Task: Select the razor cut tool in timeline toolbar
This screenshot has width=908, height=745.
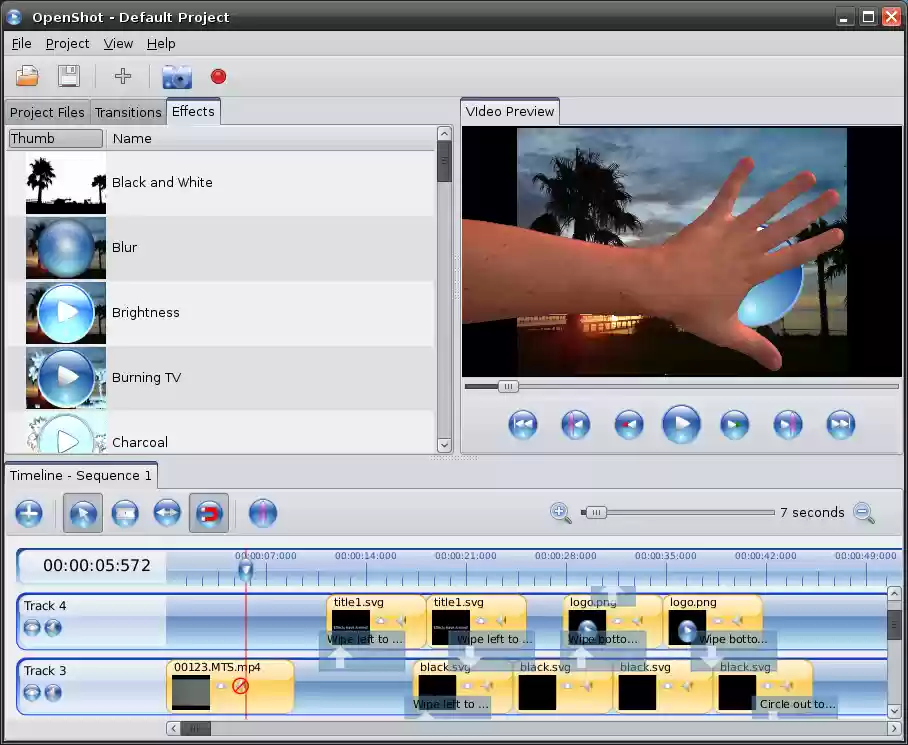Action: coord(124,514)
